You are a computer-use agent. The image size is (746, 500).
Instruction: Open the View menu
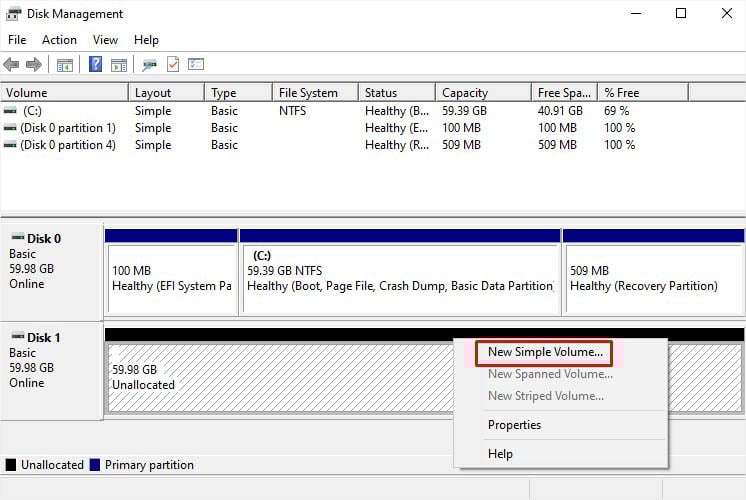pyautogui.click(x=105, y=40)
